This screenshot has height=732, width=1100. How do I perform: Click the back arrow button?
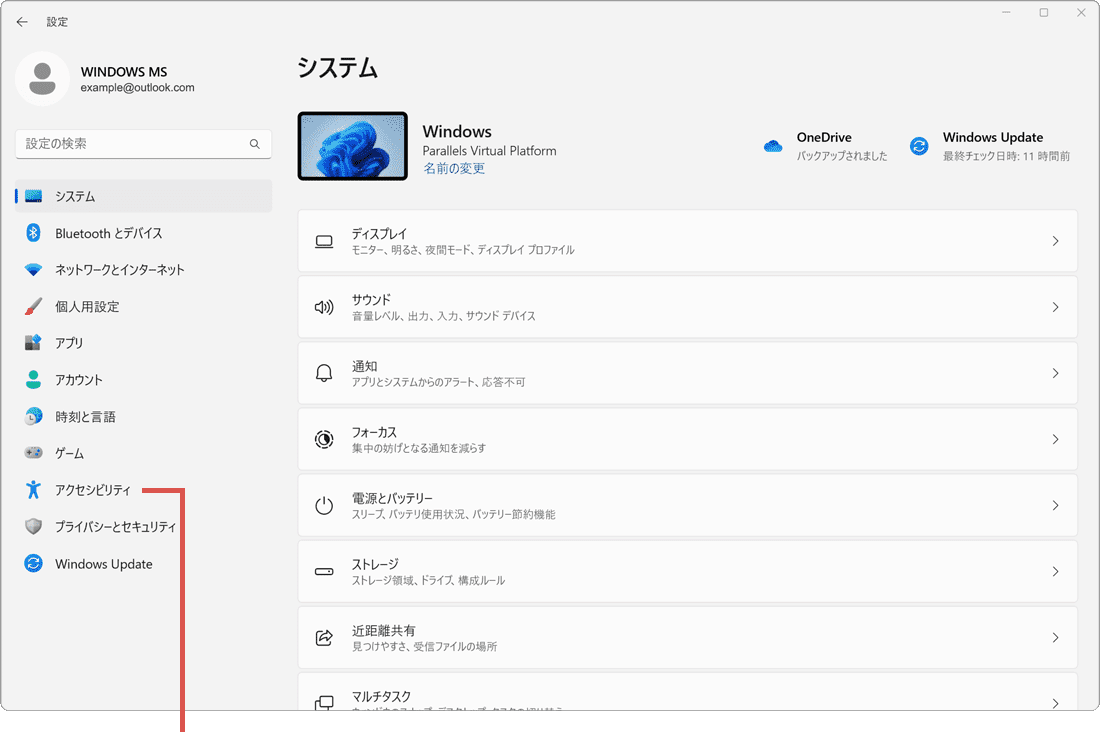pyautogui.click(x=22, y=21)
